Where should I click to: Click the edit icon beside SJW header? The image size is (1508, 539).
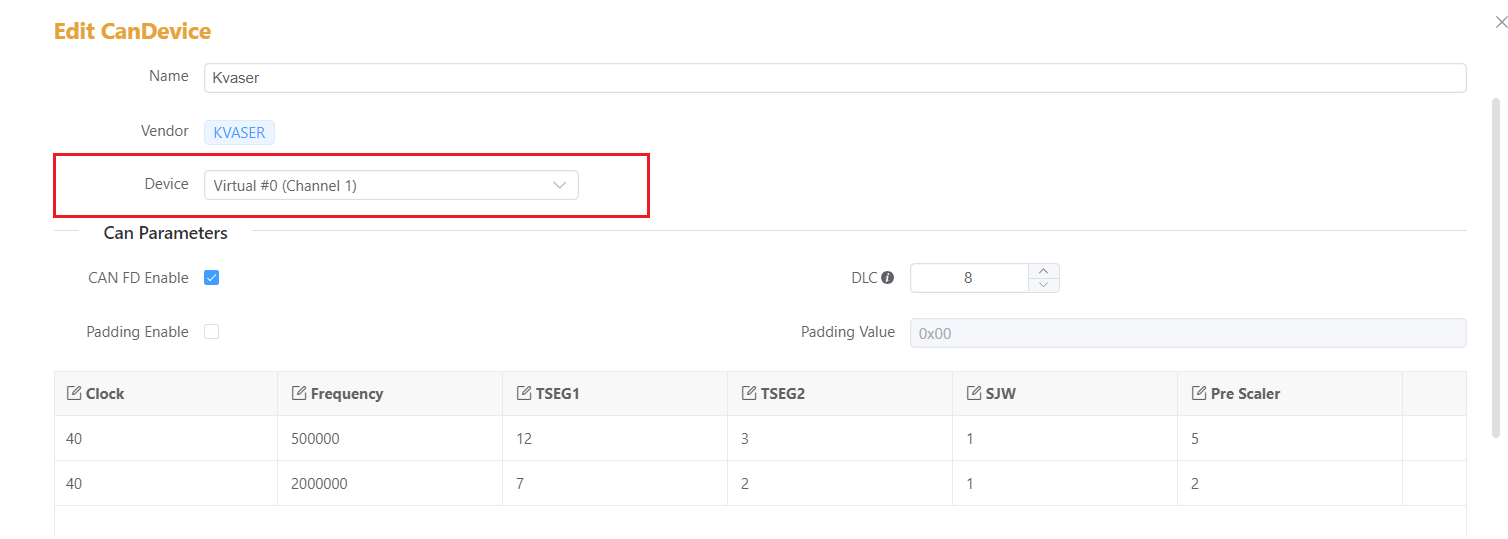pyautogui.click(x=974, y=393)
